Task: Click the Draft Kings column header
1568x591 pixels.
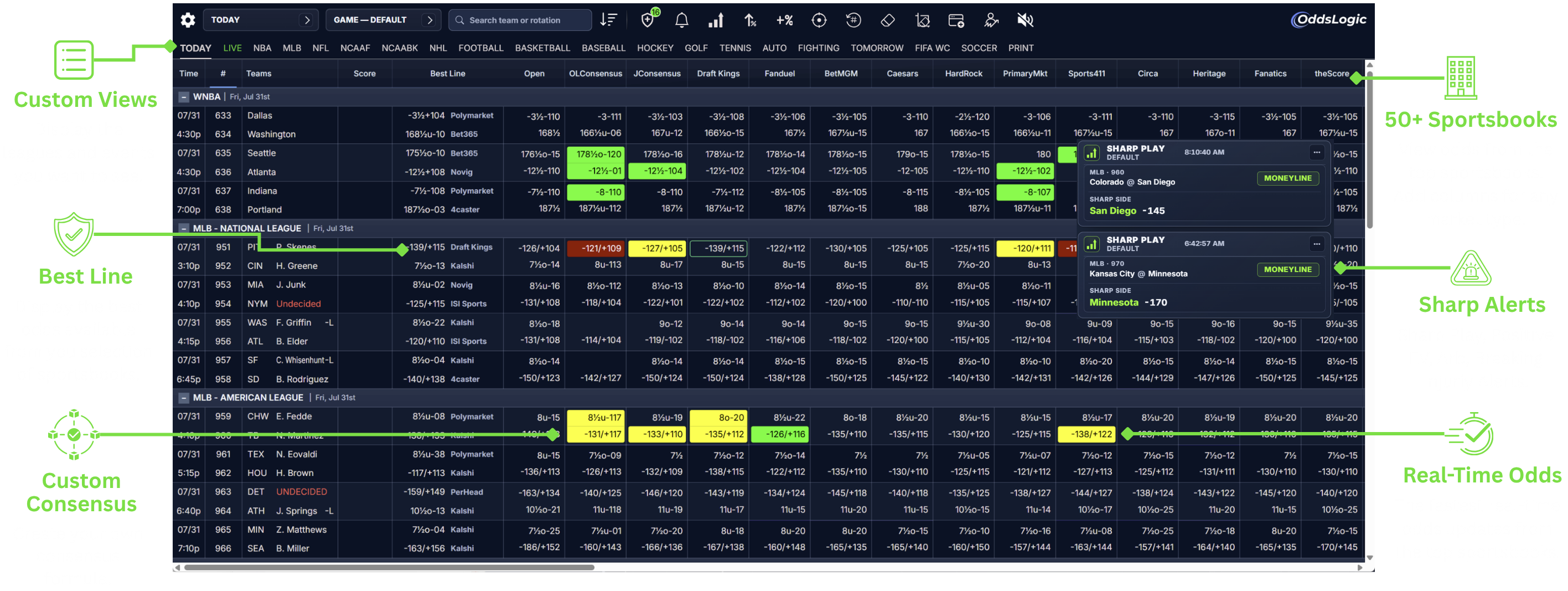Action: (x=718, y=74)
